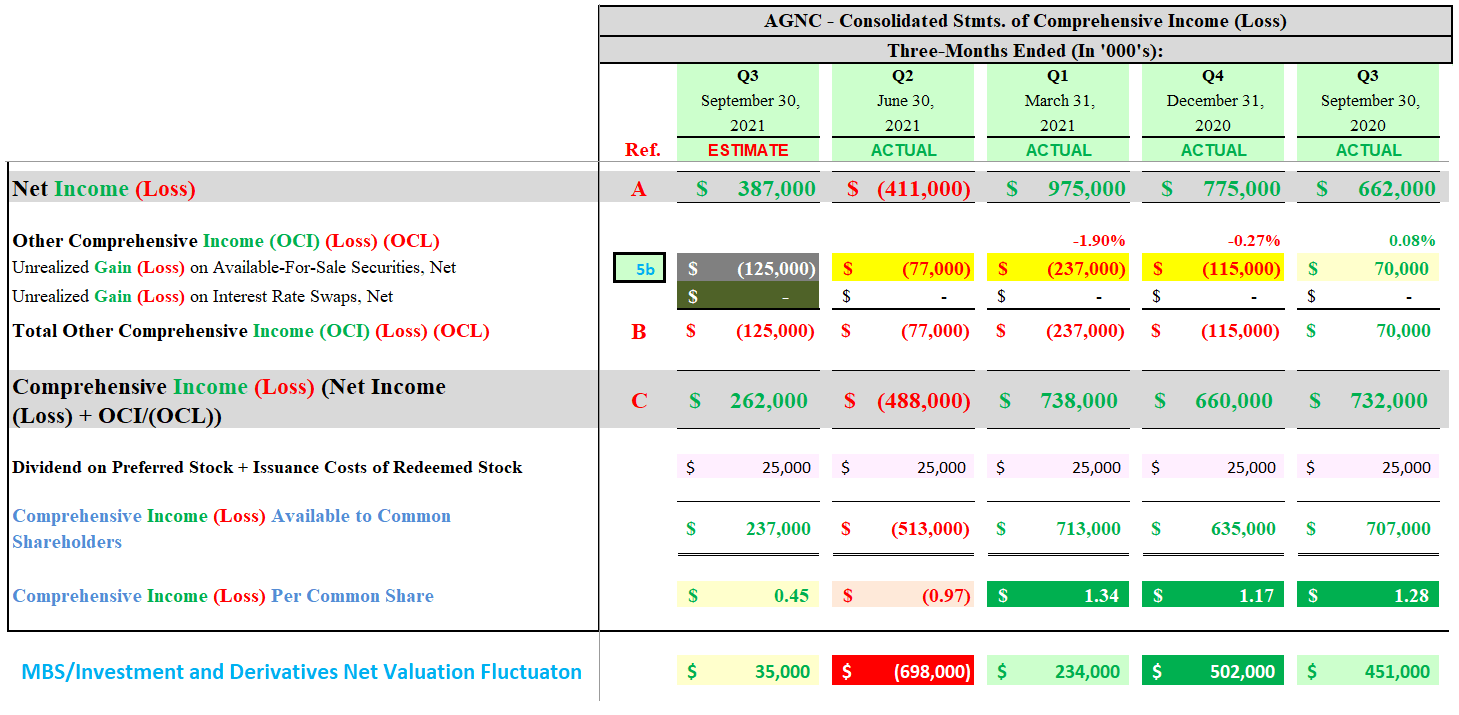Click the -1.90% percentage
The width and height of the screenshot is (1459, 715).
pos(1098,241)
